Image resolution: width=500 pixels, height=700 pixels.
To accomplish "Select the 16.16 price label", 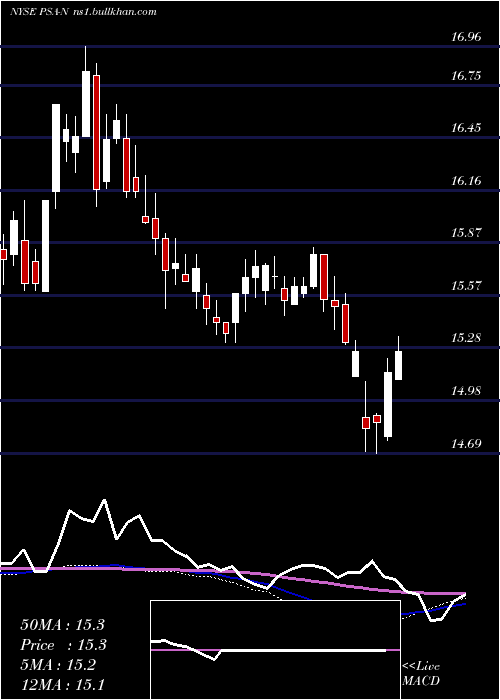I will click(466, 181).
